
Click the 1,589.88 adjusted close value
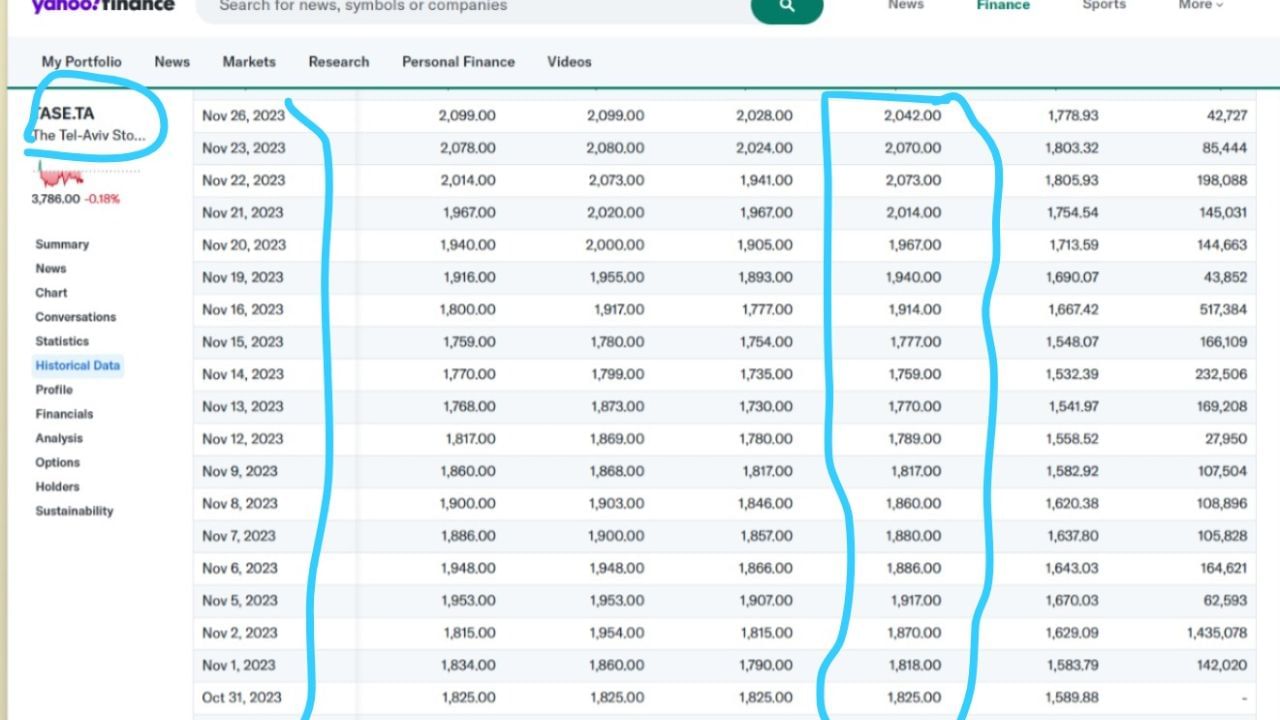1072,697
